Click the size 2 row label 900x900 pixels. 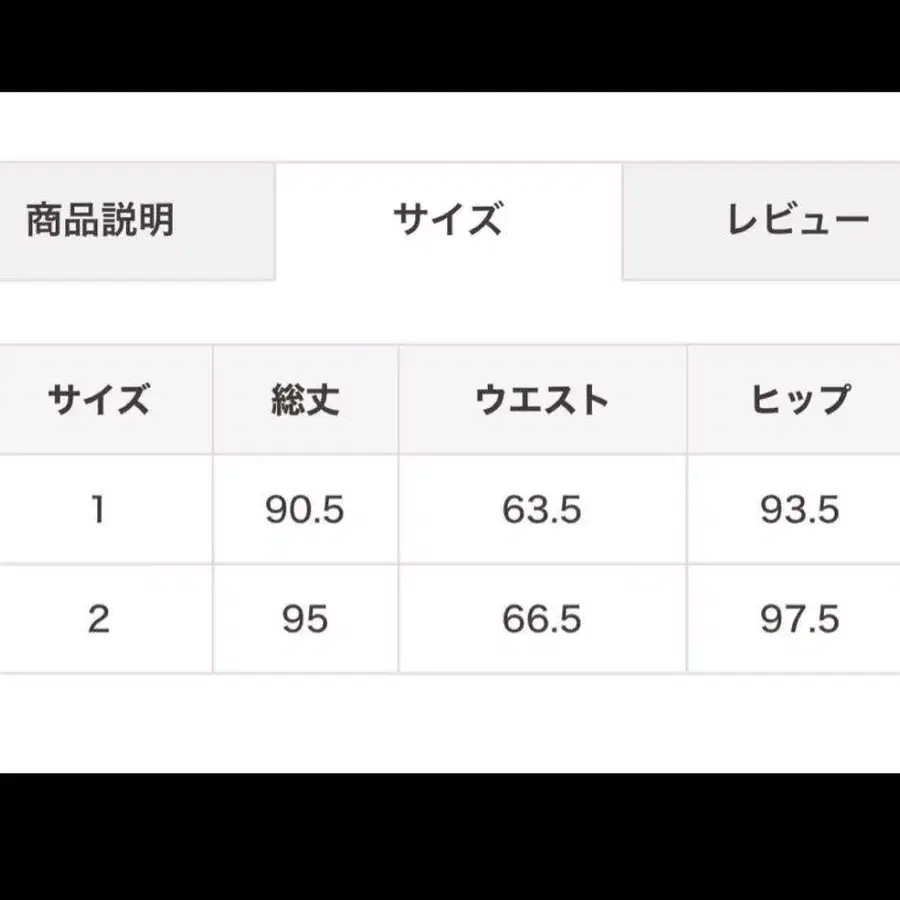[98, 619]
